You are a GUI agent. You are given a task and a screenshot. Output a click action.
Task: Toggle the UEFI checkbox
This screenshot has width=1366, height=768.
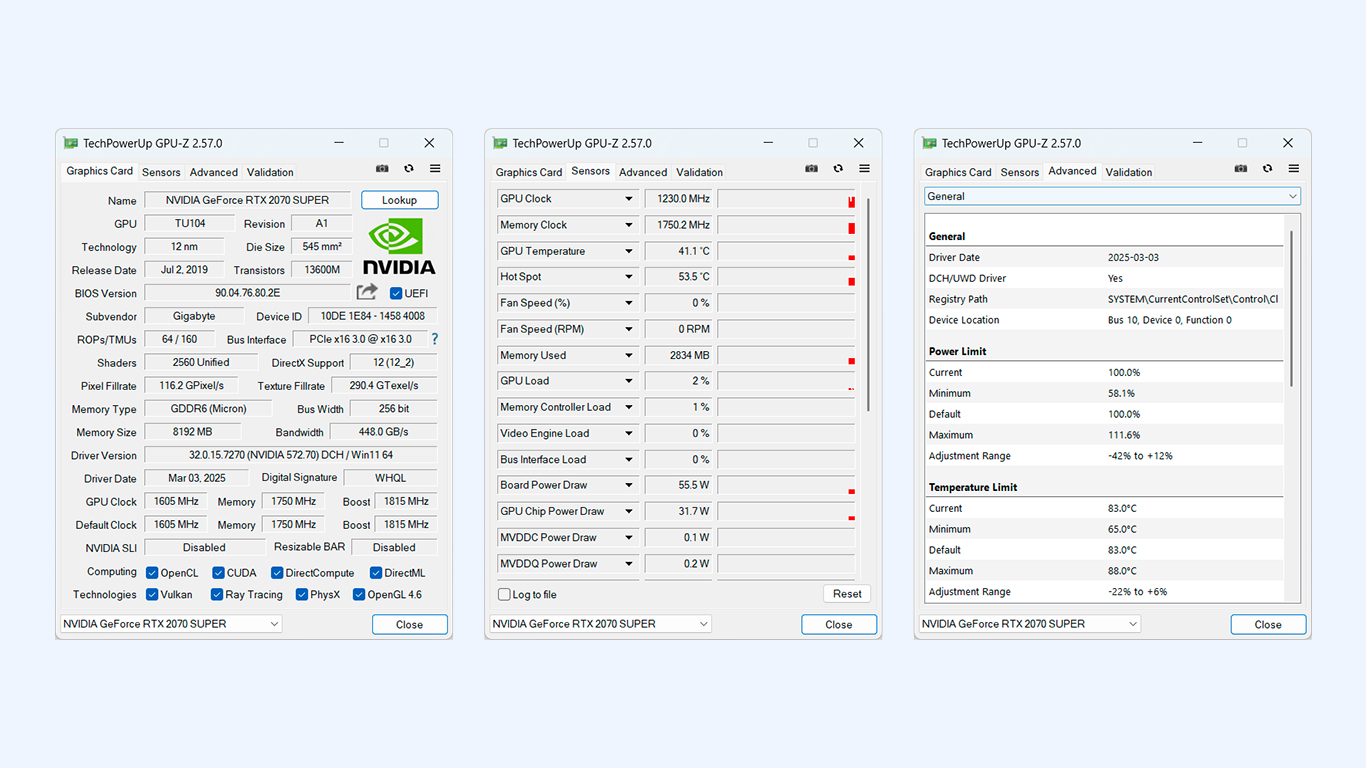396,293
